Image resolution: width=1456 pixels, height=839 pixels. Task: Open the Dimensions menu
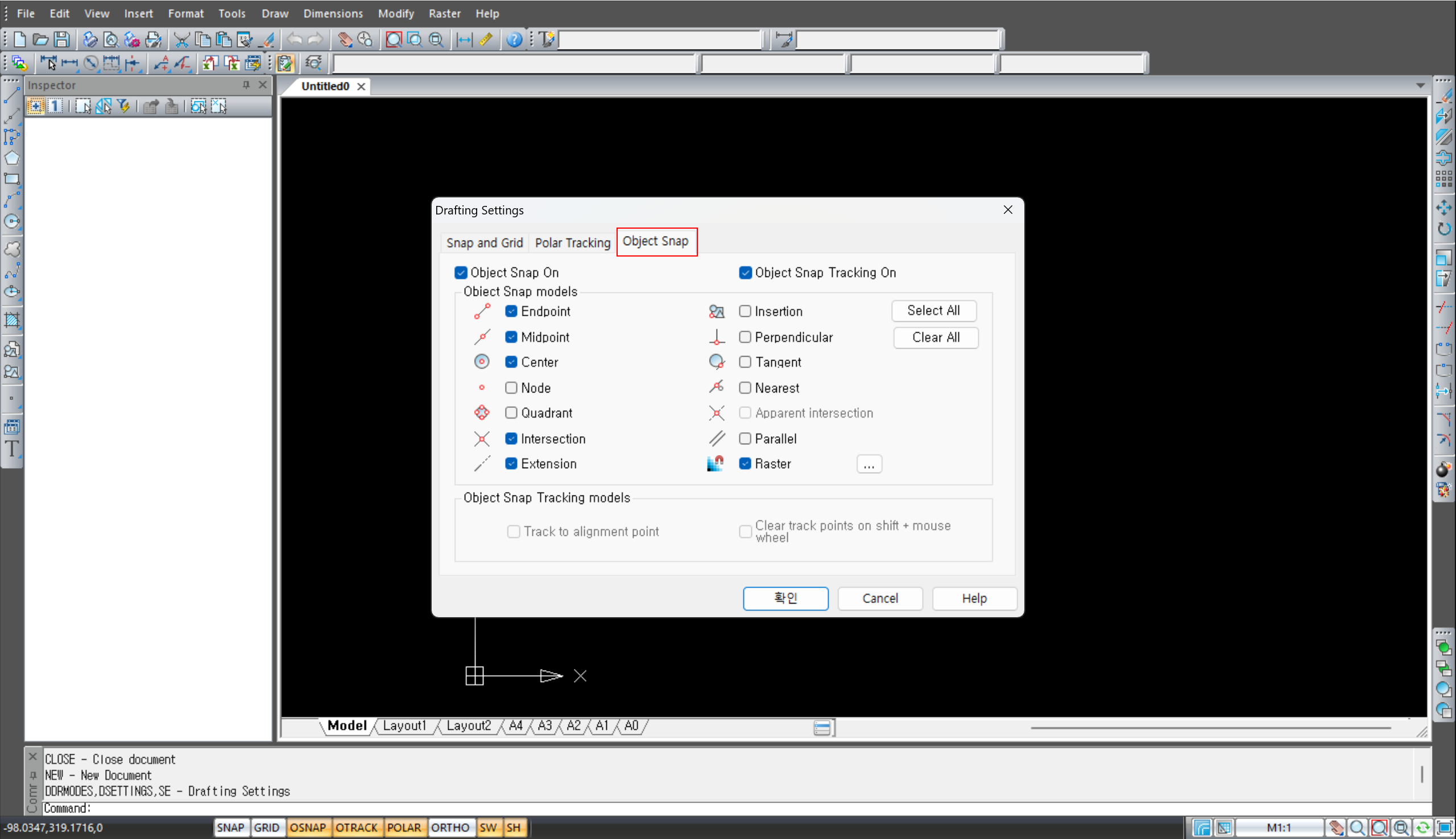tap(333, 13)
